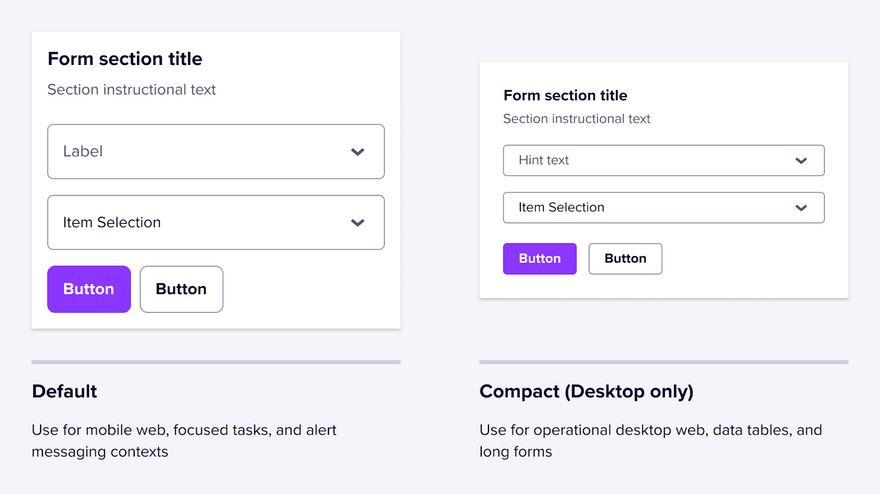Click the Compact (Desktop only) heading

pos(586,391)
